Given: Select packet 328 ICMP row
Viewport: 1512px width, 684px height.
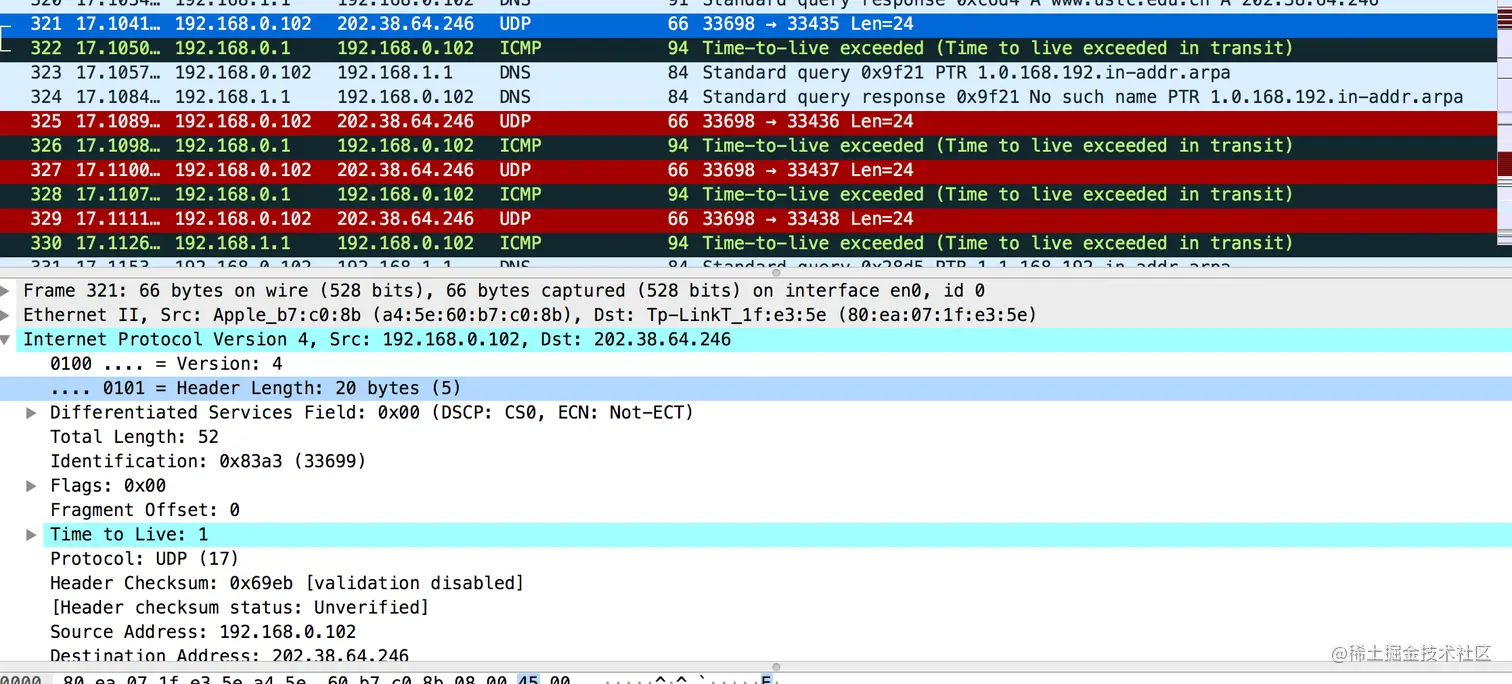Looking at the screenshot, I should (748, 194).
